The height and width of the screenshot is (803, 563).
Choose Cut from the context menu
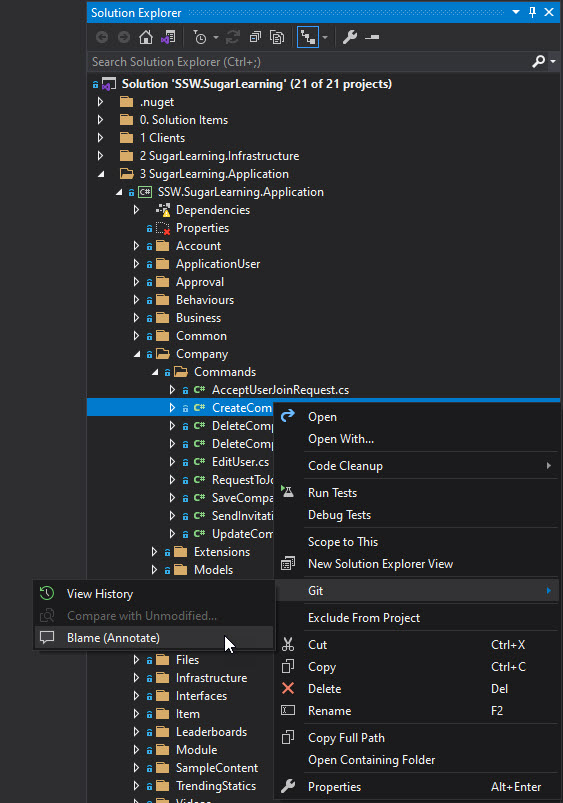click(416, 645)
